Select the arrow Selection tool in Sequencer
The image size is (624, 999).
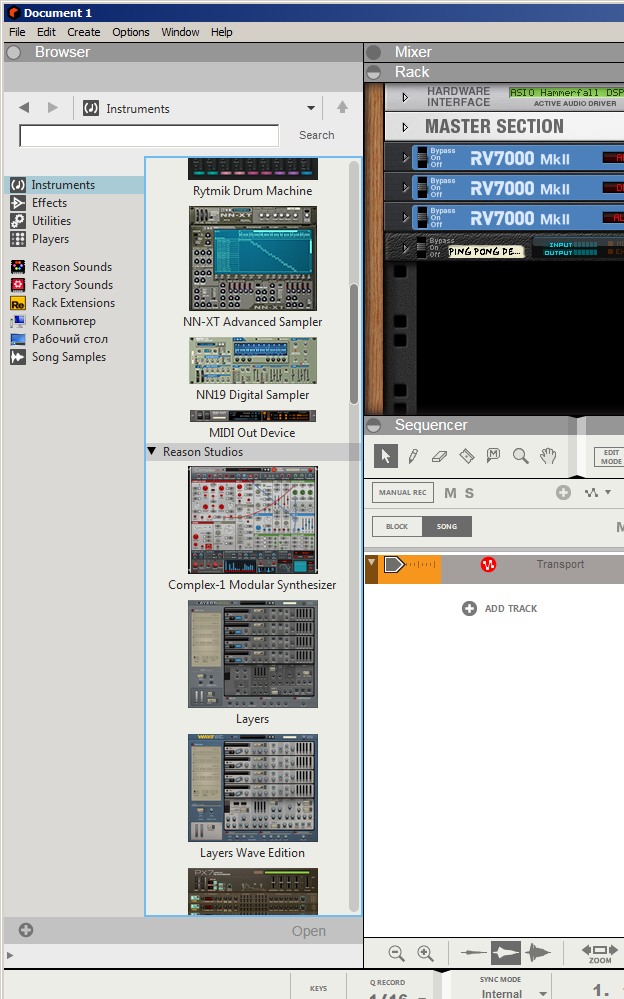click(x=386, y=456)
